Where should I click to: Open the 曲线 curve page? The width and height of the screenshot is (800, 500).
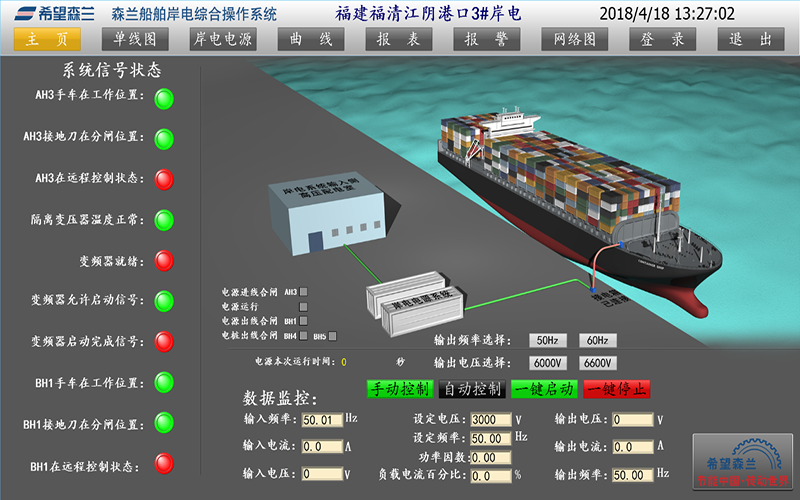(310, 39)
